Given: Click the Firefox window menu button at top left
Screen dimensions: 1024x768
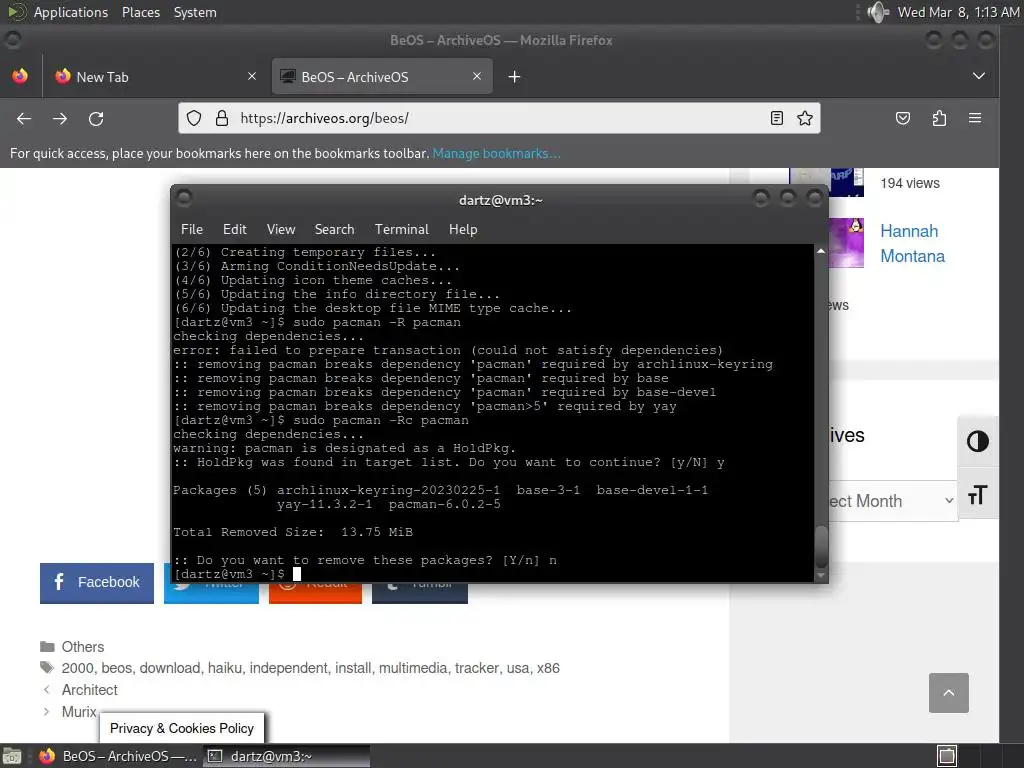Looking at the screenshot, I should (12, 40).
